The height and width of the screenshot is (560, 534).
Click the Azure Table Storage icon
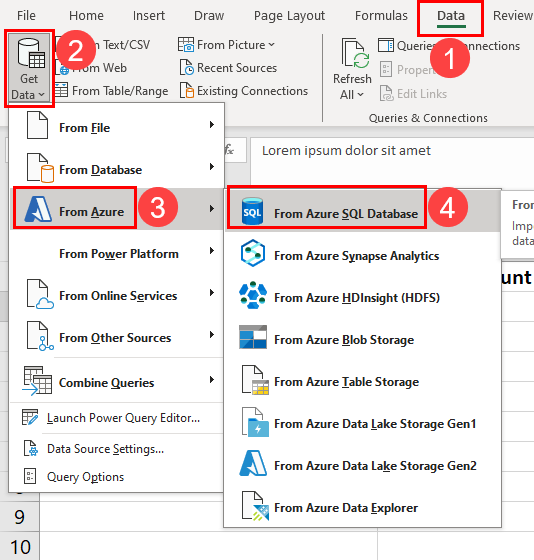(255, 380)
